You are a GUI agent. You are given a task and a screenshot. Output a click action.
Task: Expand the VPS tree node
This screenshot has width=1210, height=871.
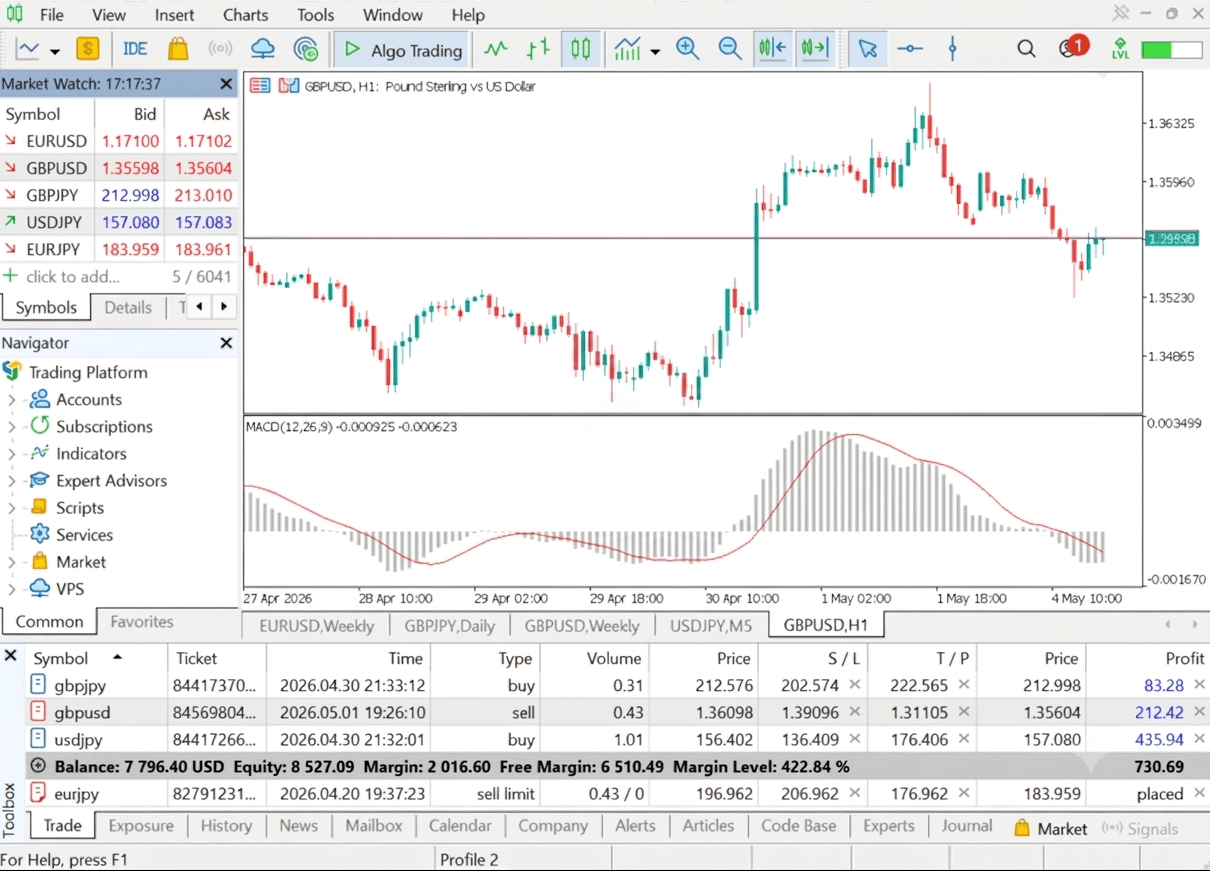click(x=11, y=589)
